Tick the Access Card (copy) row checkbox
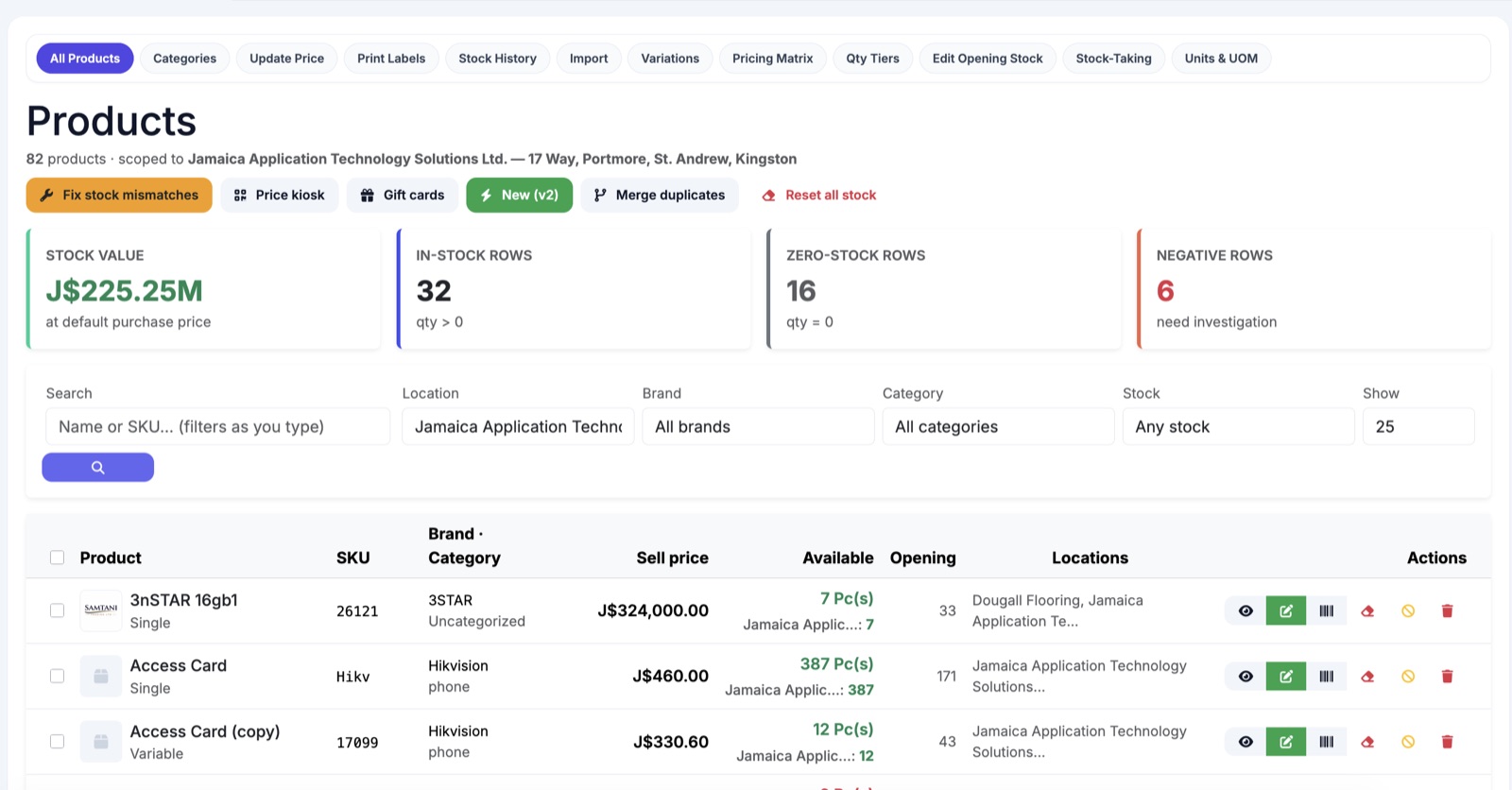1512x790 pixels. [x=57, y=741]
